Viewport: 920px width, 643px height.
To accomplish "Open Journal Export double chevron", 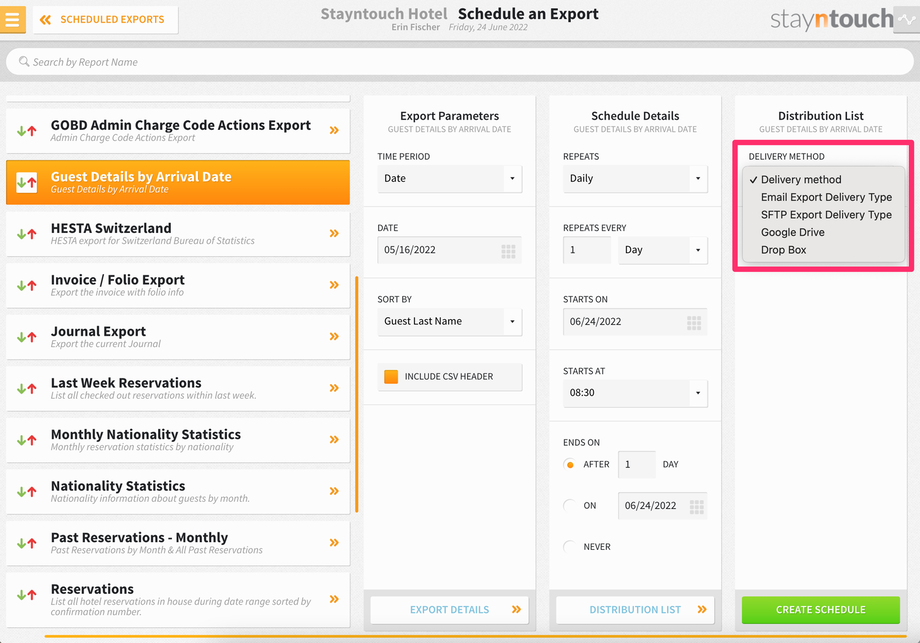I will pos(334,337).
